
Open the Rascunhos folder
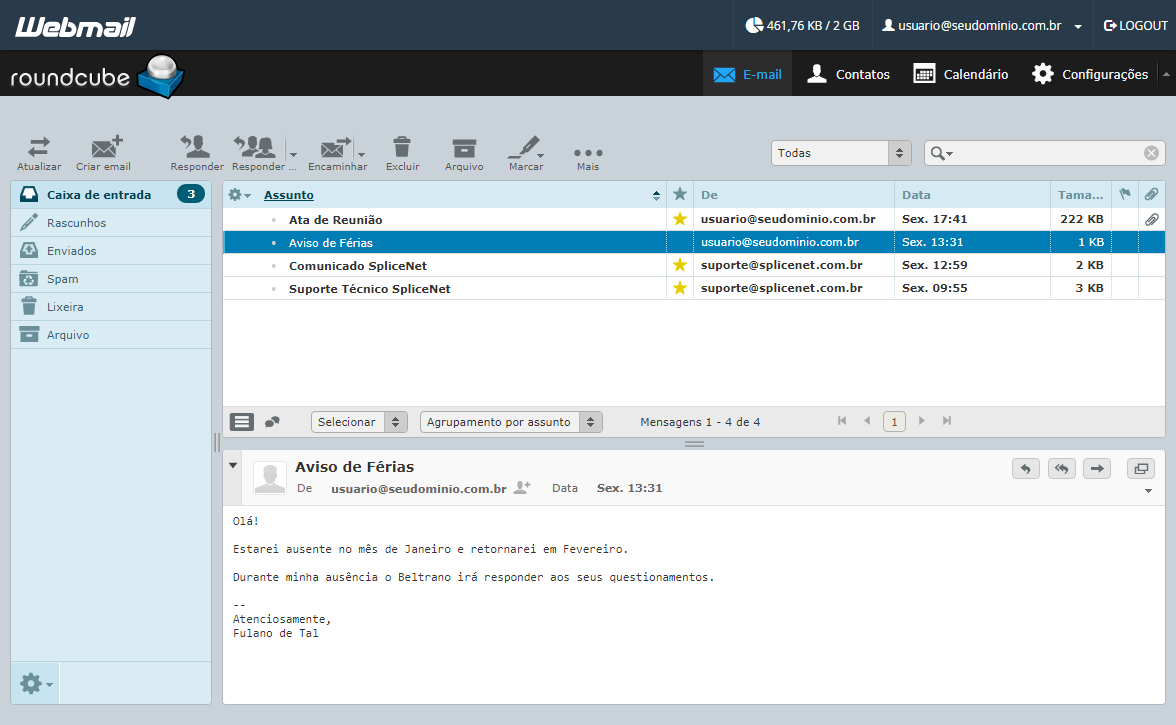coord(111,223)
